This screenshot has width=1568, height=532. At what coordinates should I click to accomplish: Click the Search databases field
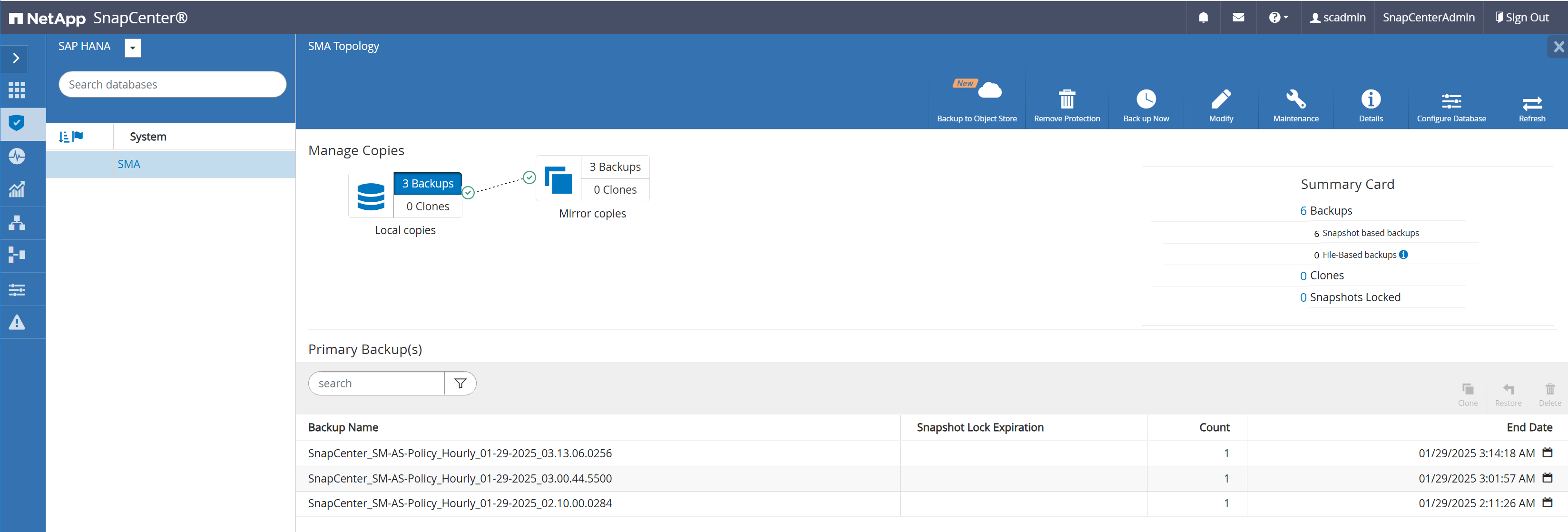172,85
